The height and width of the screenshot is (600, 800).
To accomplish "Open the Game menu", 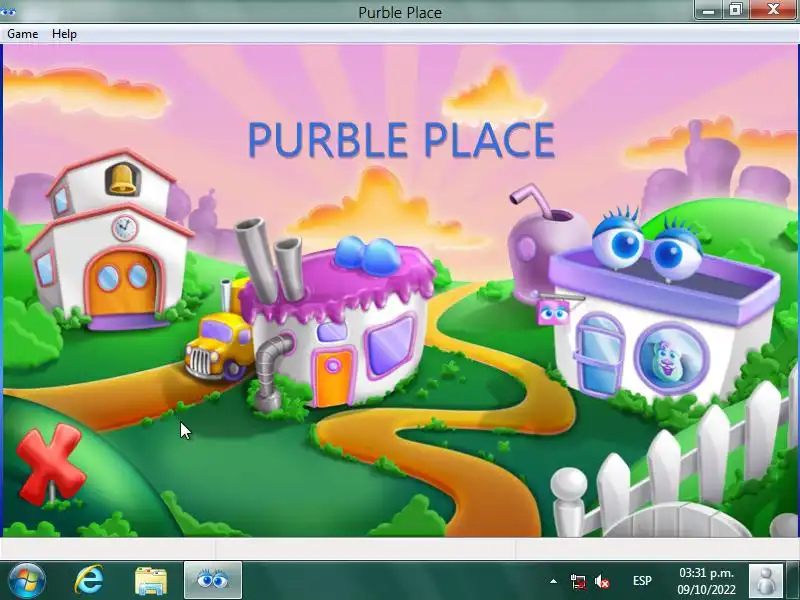I will (22, 34).
